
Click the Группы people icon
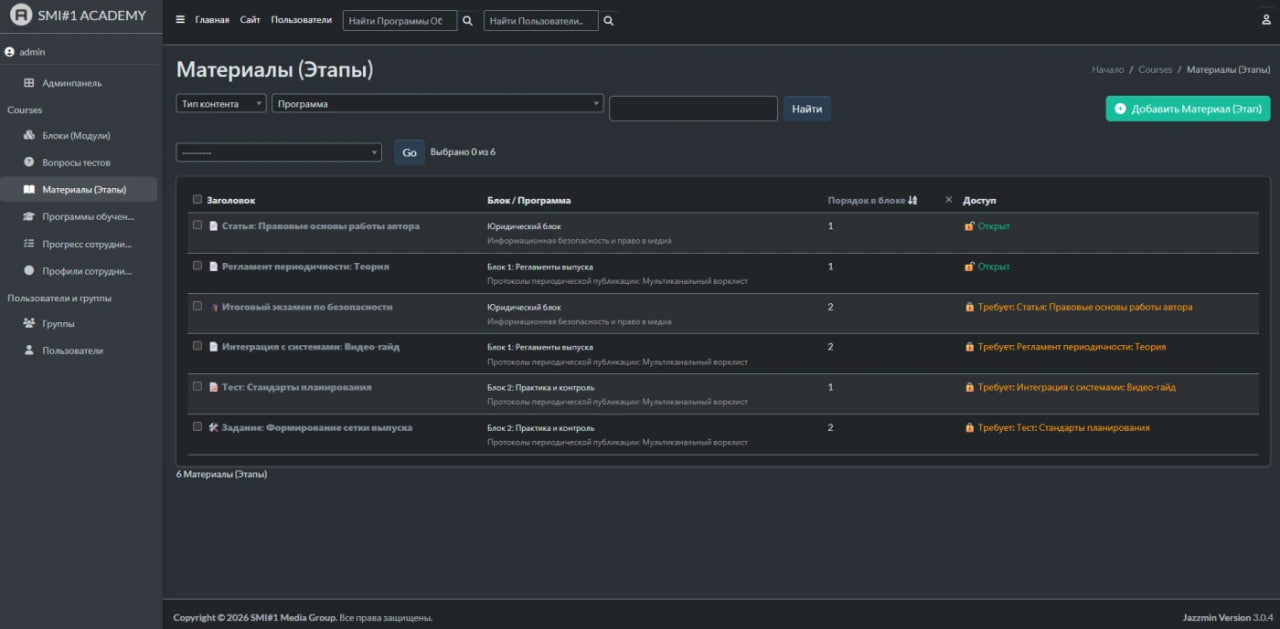click(29, 323)
